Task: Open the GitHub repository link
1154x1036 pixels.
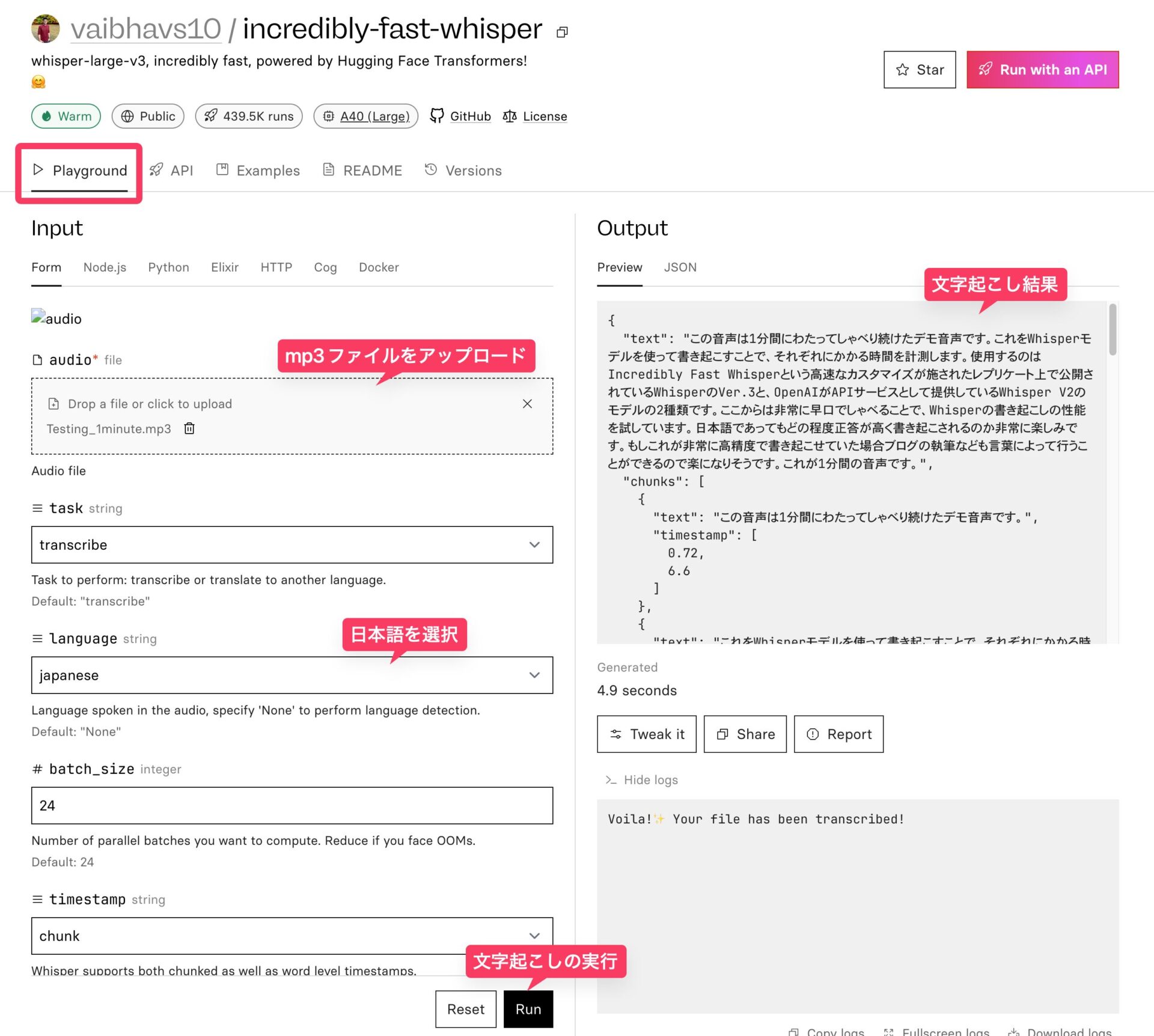Action: coord(460,116)
